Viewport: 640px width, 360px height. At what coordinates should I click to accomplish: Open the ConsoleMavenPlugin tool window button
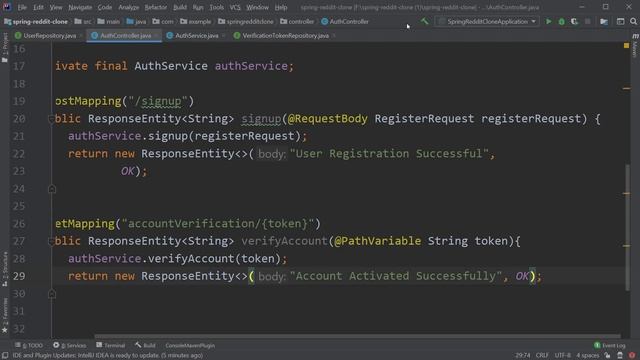pyautogui.click(x=190, y=346)
